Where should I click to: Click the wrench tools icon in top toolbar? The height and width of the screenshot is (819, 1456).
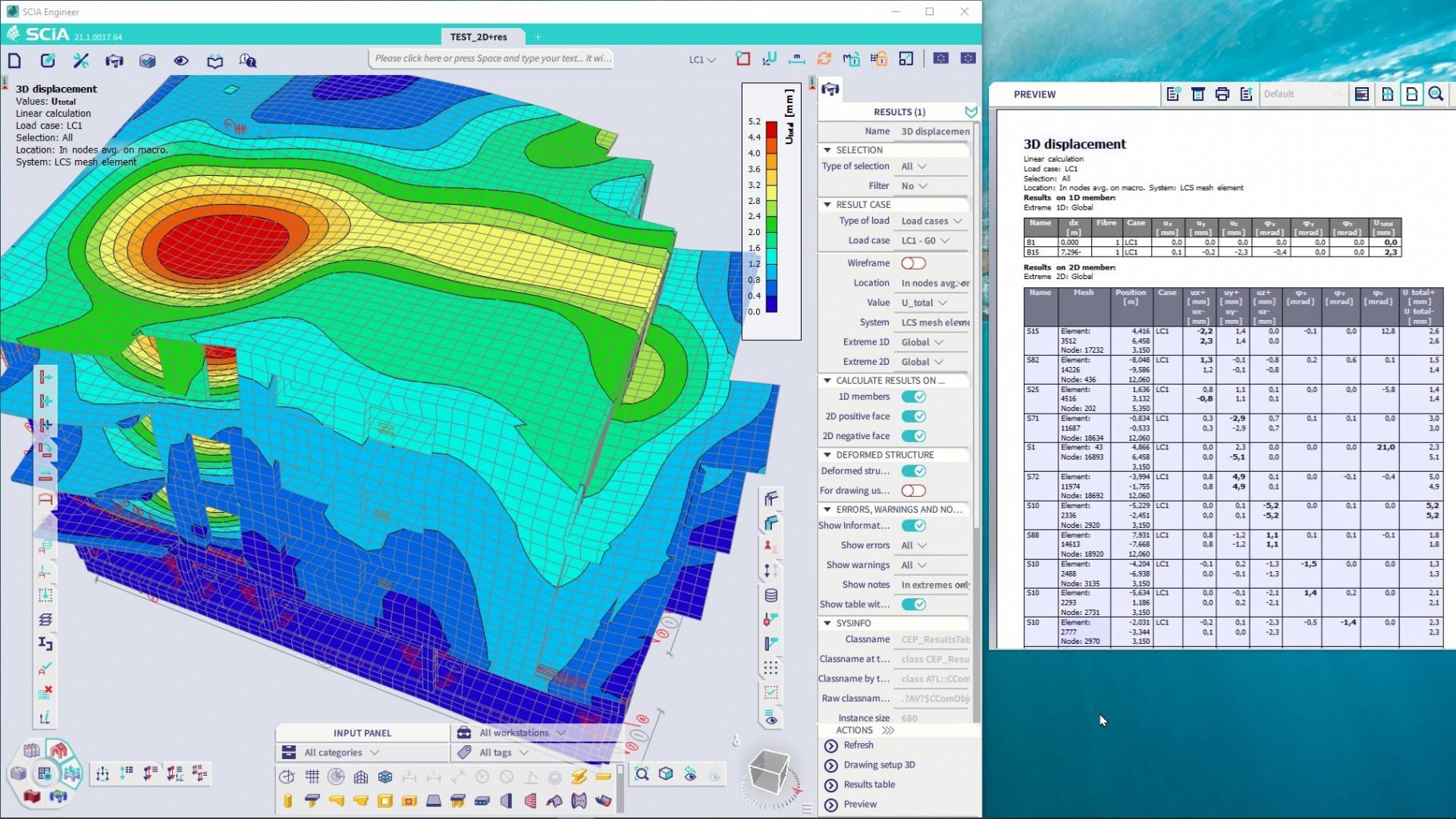[81, 61]
